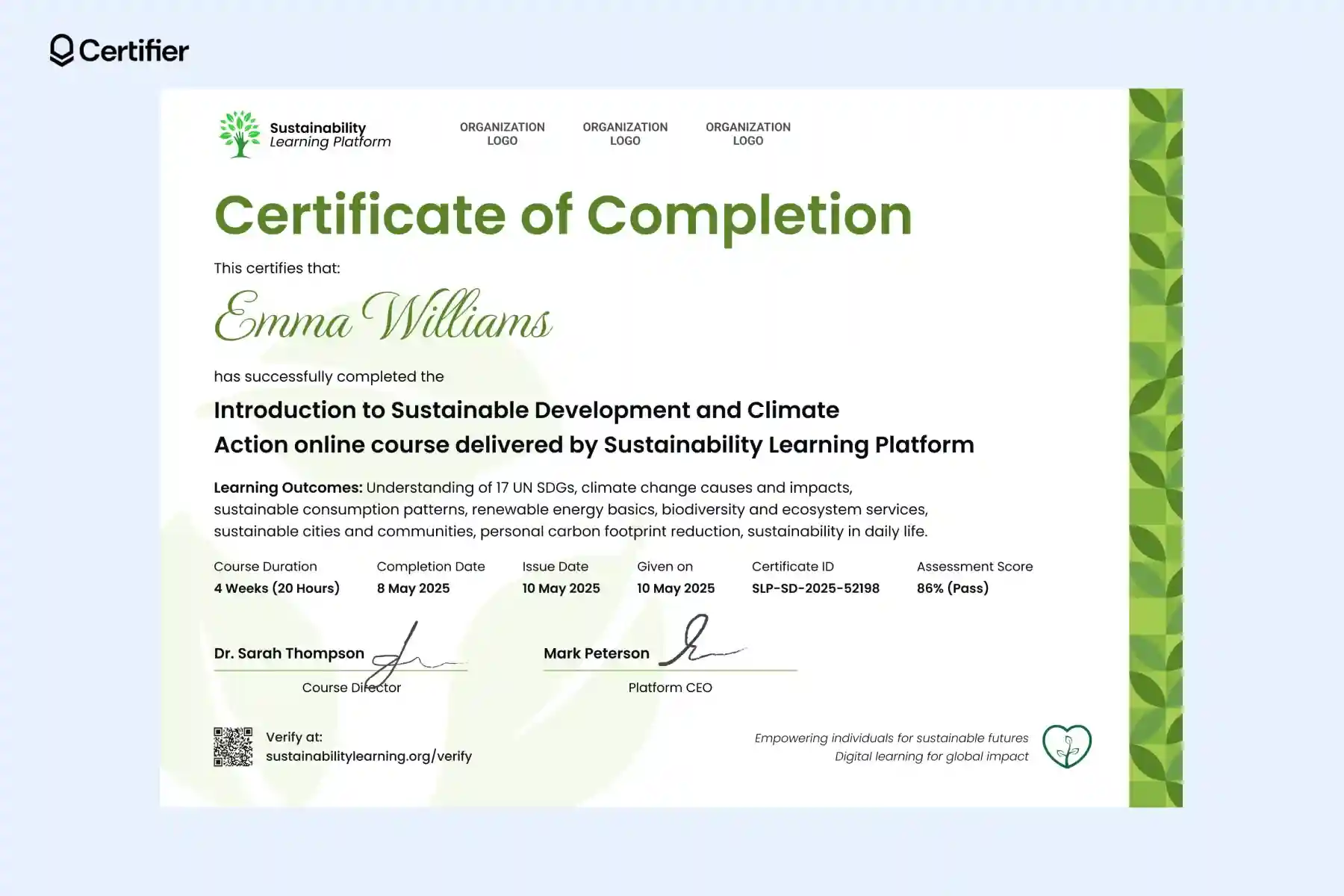
Task: Select the heart-shaped plant icon near the footer
Action: [1066, 746]
